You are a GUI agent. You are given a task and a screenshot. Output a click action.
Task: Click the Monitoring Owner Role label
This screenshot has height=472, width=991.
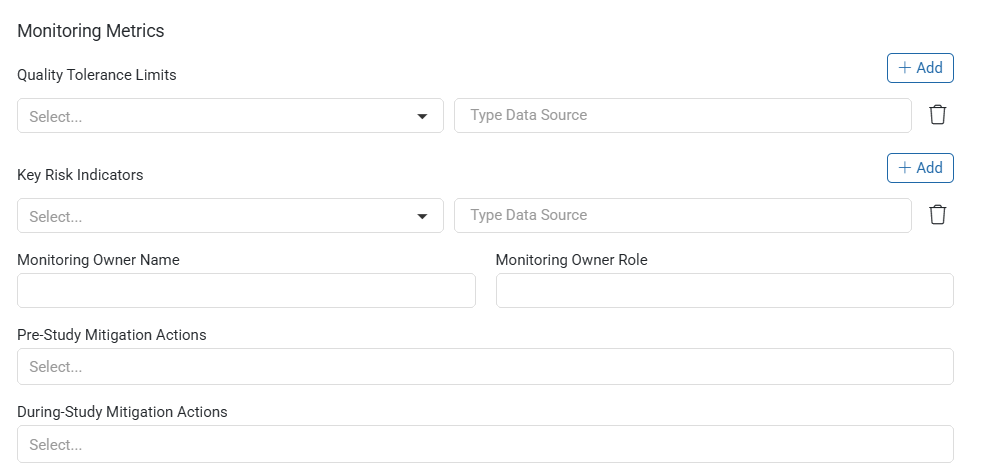tap(571, 260)
